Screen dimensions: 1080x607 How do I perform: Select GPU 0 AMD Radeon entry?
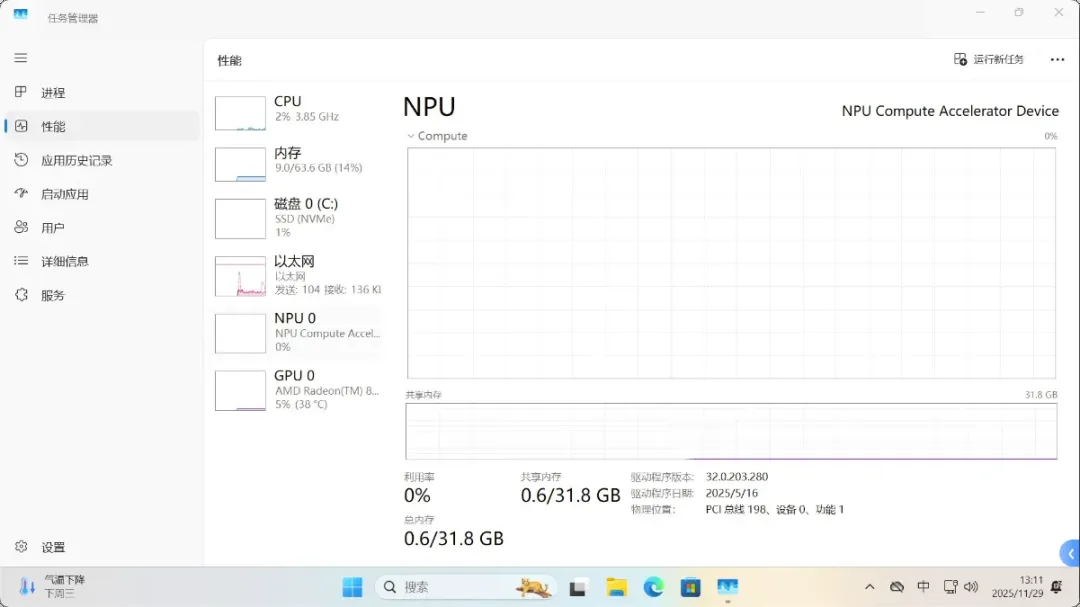pos(298,390)
